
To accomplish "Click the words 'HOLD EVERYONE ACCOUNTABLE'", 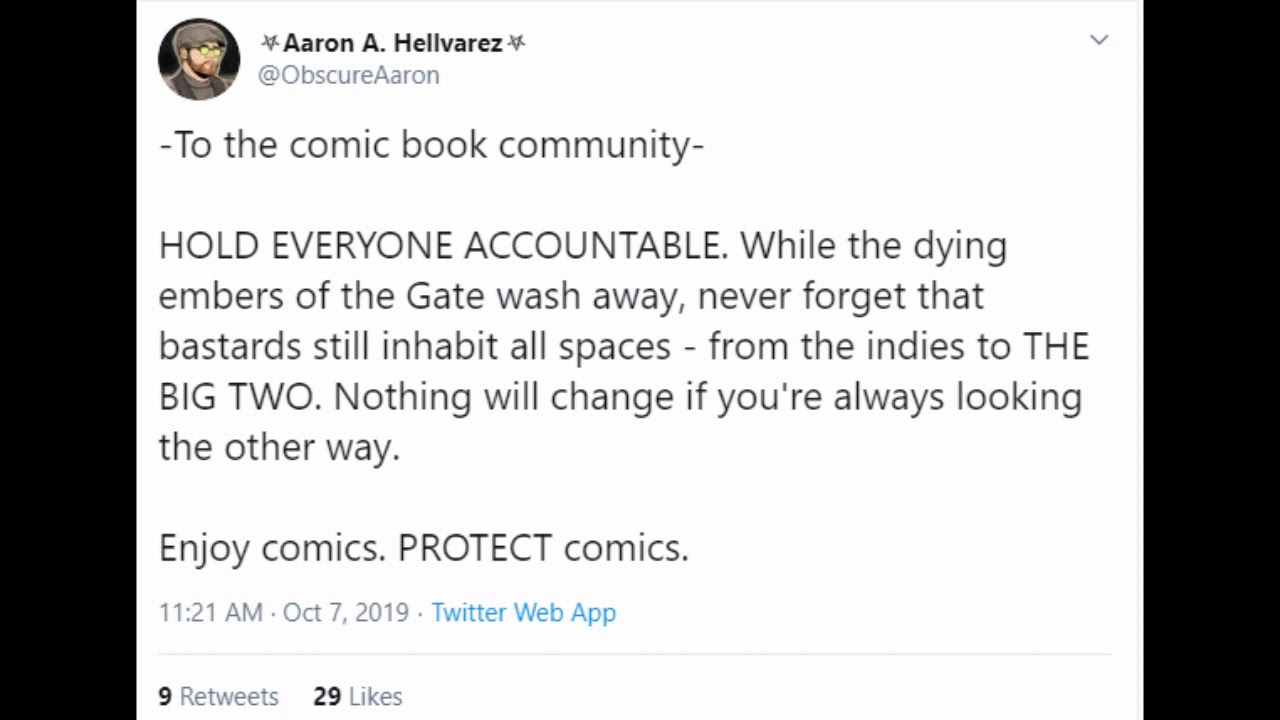I will click(x=442, y=246).
